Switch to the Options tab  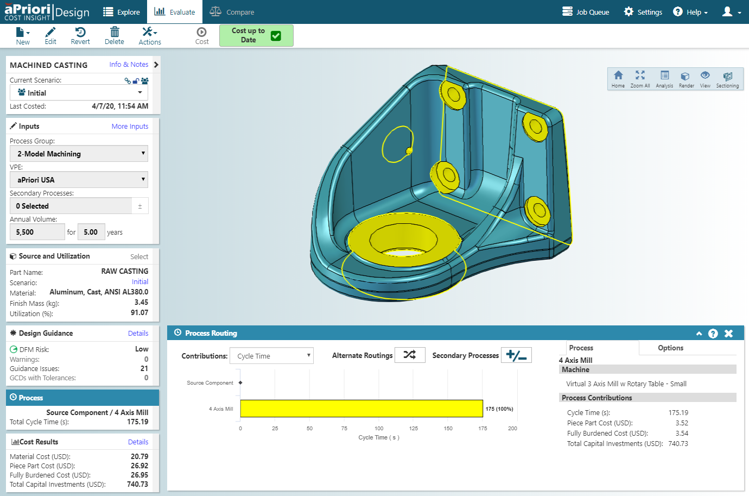point(670,348)
